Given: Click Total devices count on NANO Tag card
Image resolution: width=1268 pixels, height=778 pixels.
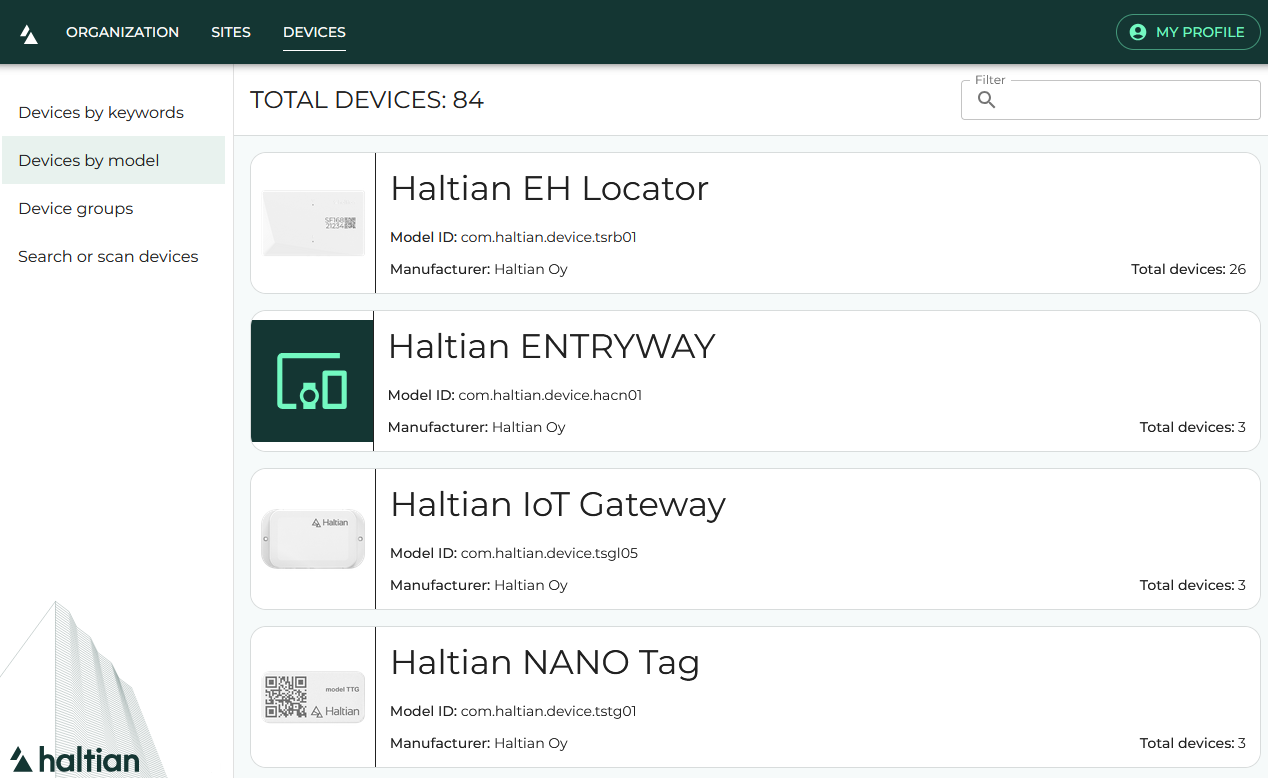Looking at the screenshot, I should click(1193, 743).
